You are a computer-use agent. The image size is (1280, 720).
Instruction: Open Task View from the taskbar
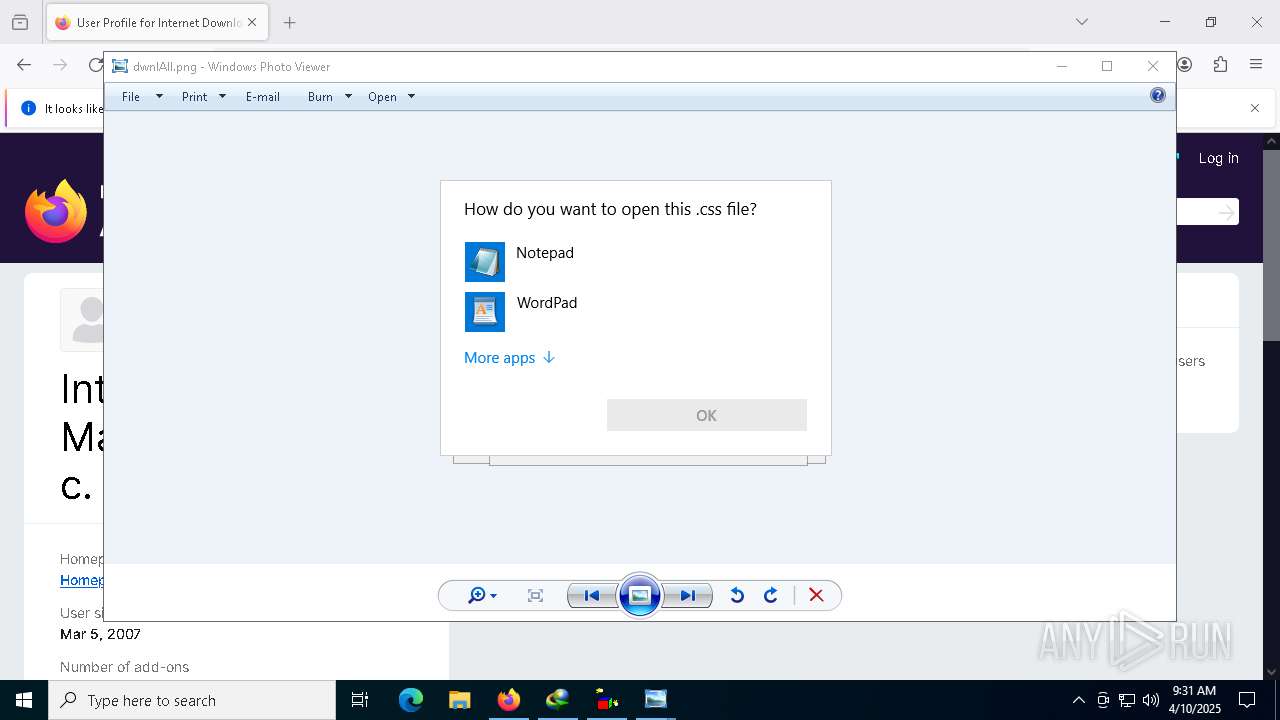(x=360, y=700)
